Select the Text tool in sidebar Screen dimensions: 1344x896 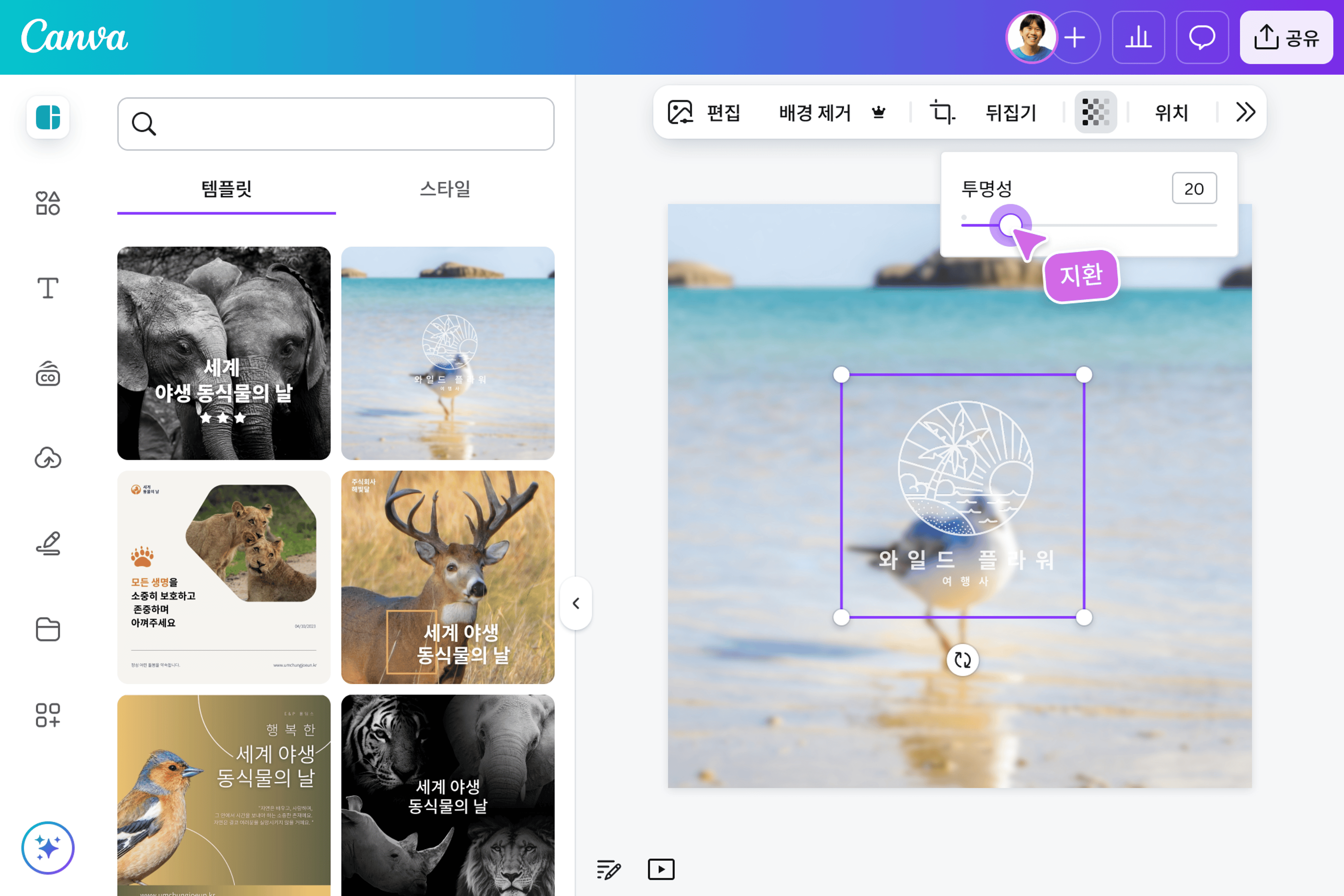[48, 288]
